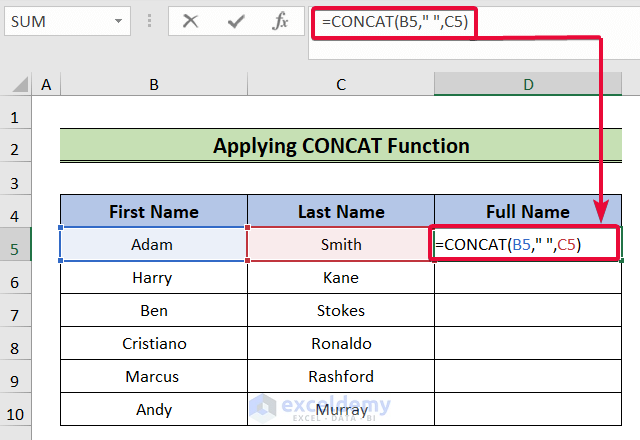Open the Name Box dropdown arrow

click(x=119, y=20)
